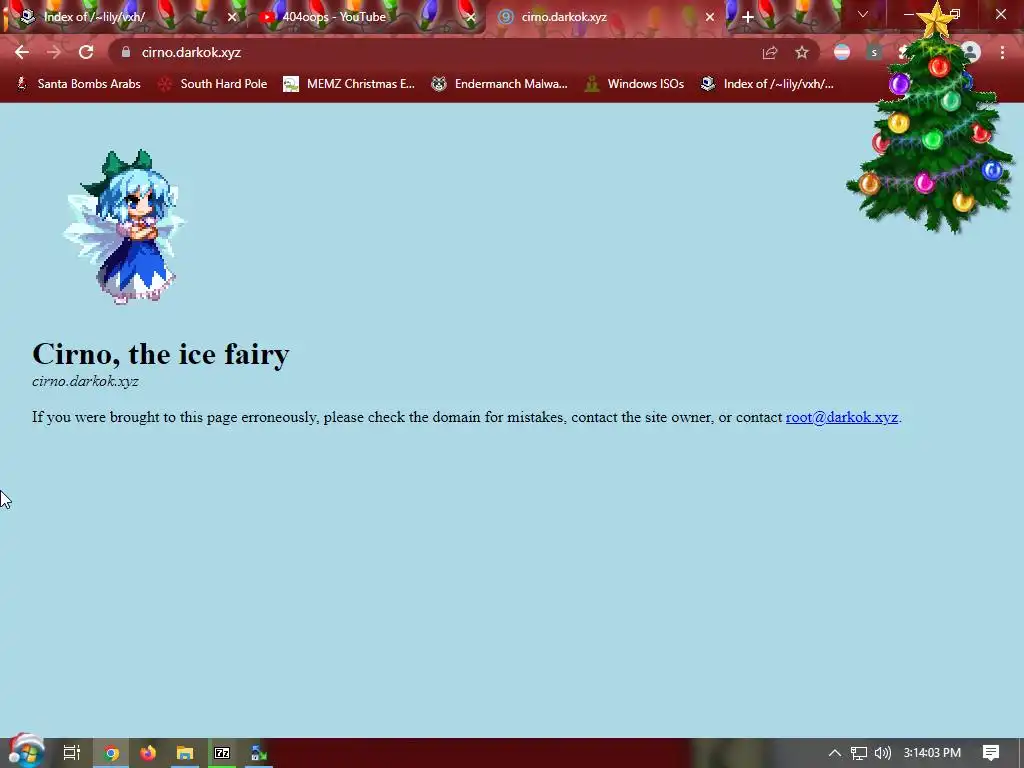Open the 'MEMZ Christmas E...' bookmark
Viewport: 1024px width, 768px height.
click(349, 84)
